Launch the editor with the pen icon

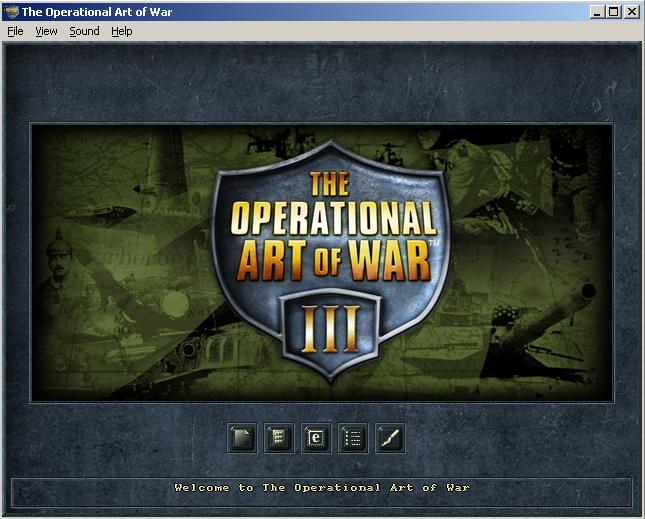390,438
